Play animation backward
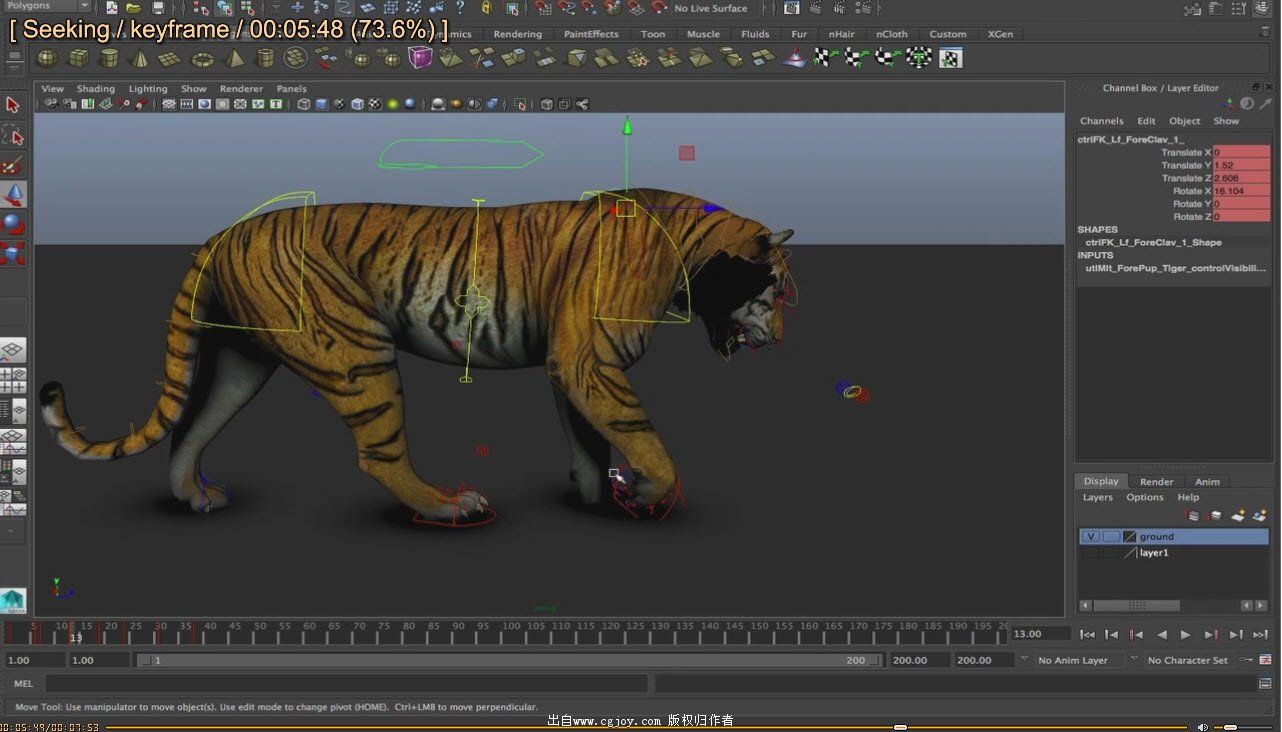This screenshot has width=1282, height=732. pos(1161,634)
